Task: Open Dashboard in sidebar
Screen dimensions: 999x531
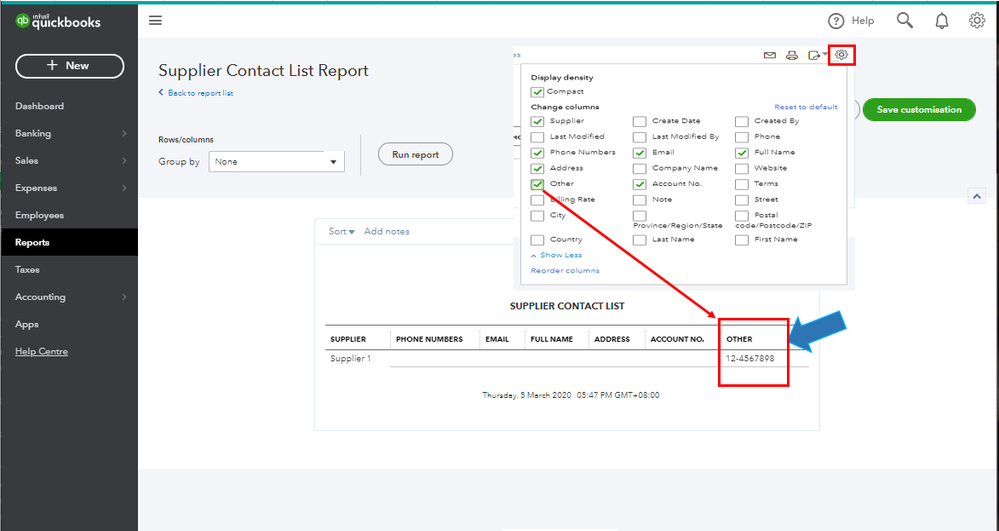Action: click(x=40, y=106)
